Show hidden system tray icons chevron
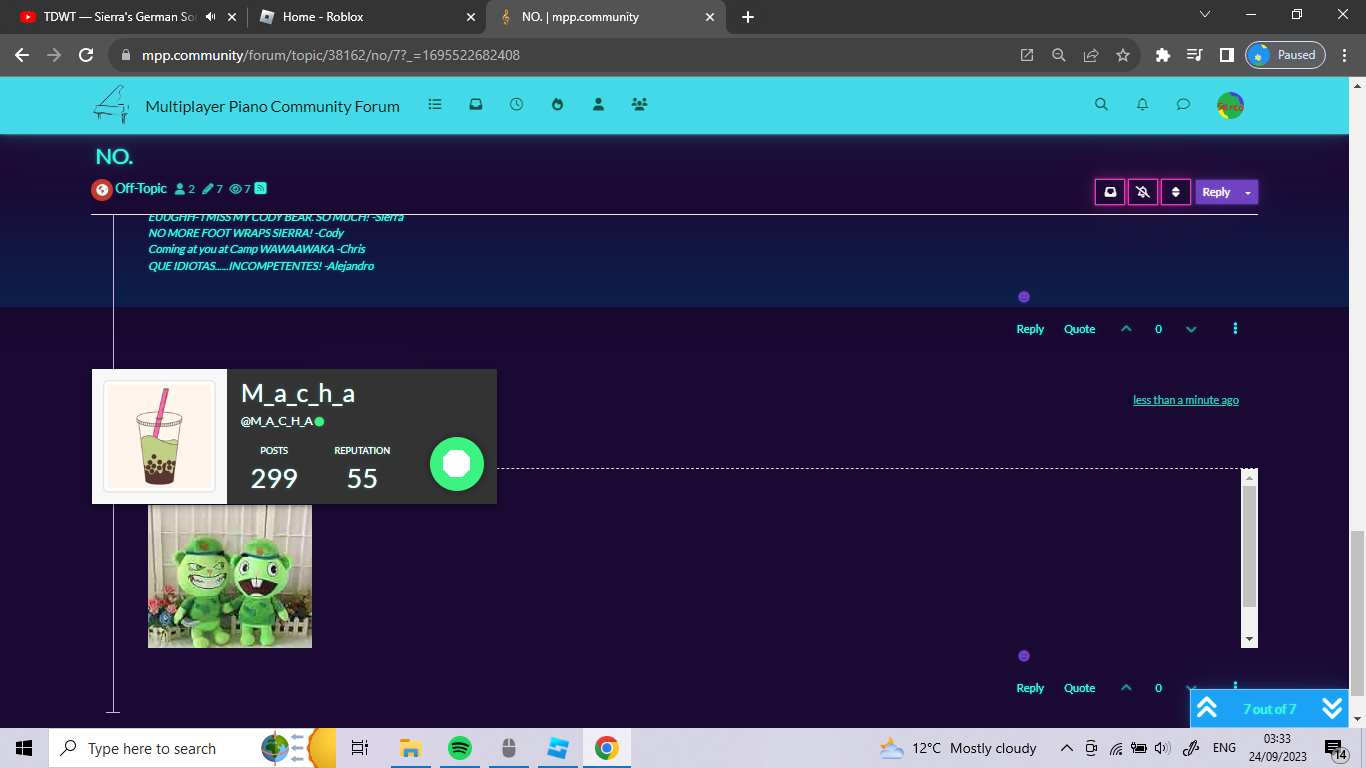This screenshot has width=1366, height=768. coord(1066,748)
